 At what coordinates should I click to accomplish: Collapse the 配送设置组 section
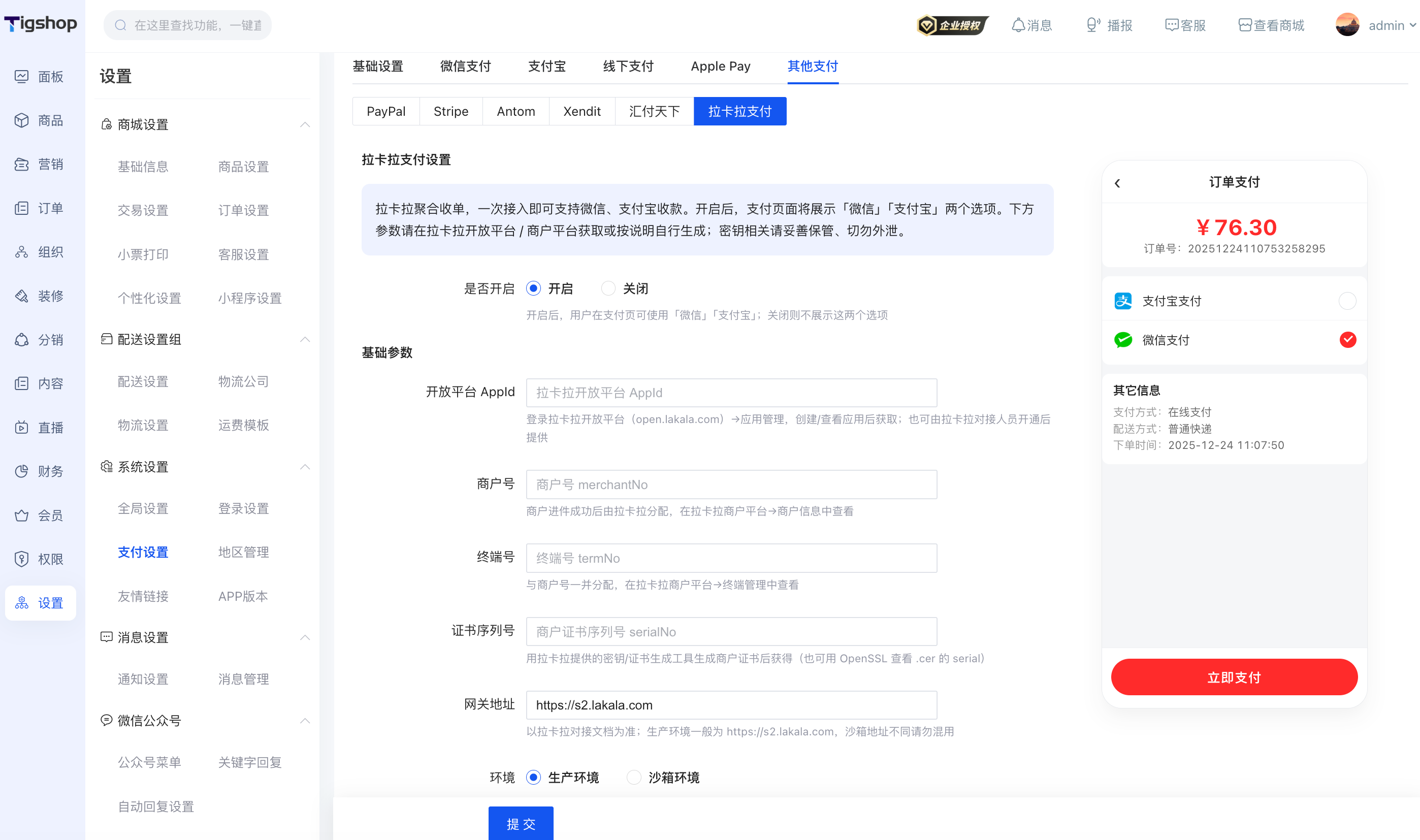click(x=305, y=340)
